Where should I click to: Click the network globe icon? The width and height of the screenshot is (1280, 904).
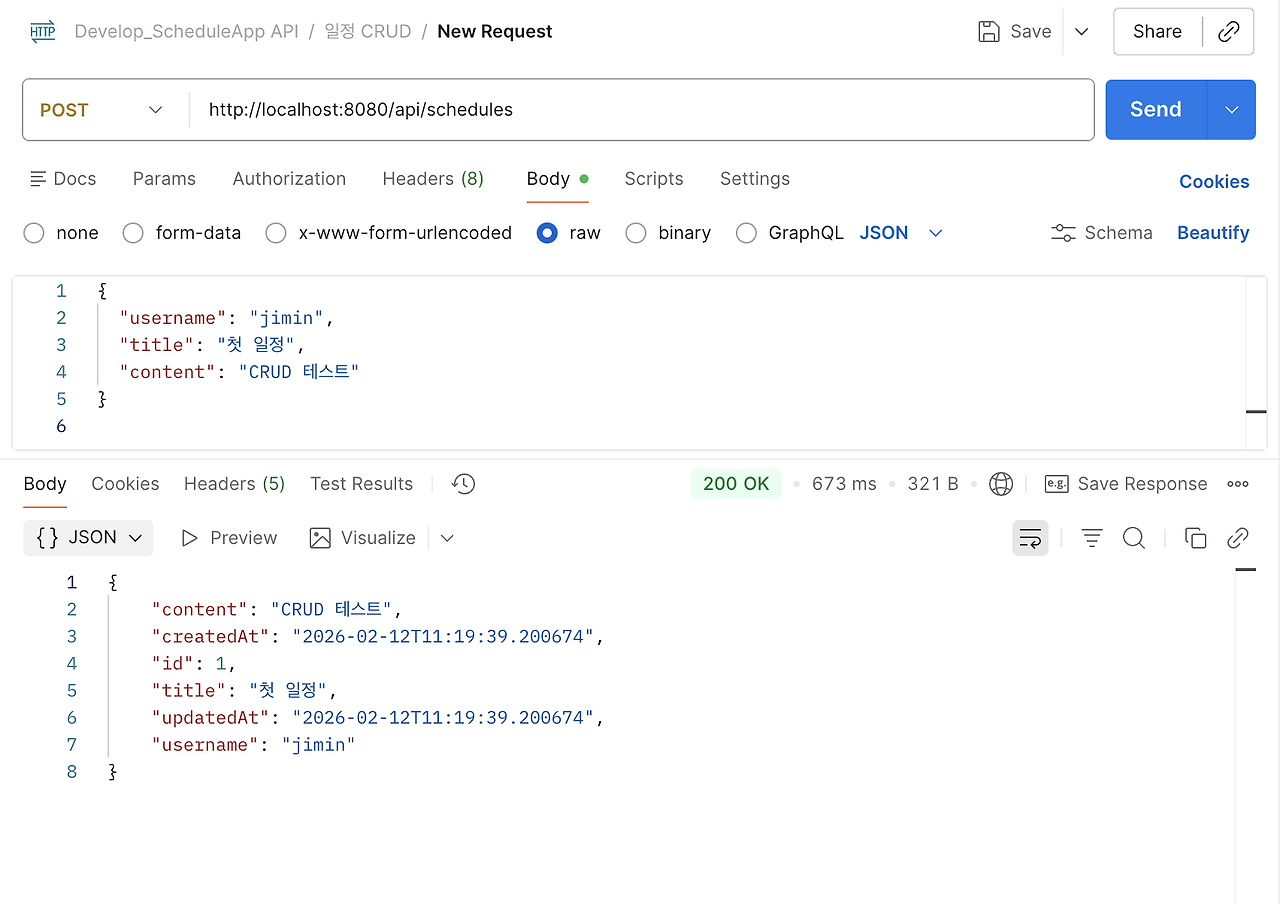[1000, 484]
